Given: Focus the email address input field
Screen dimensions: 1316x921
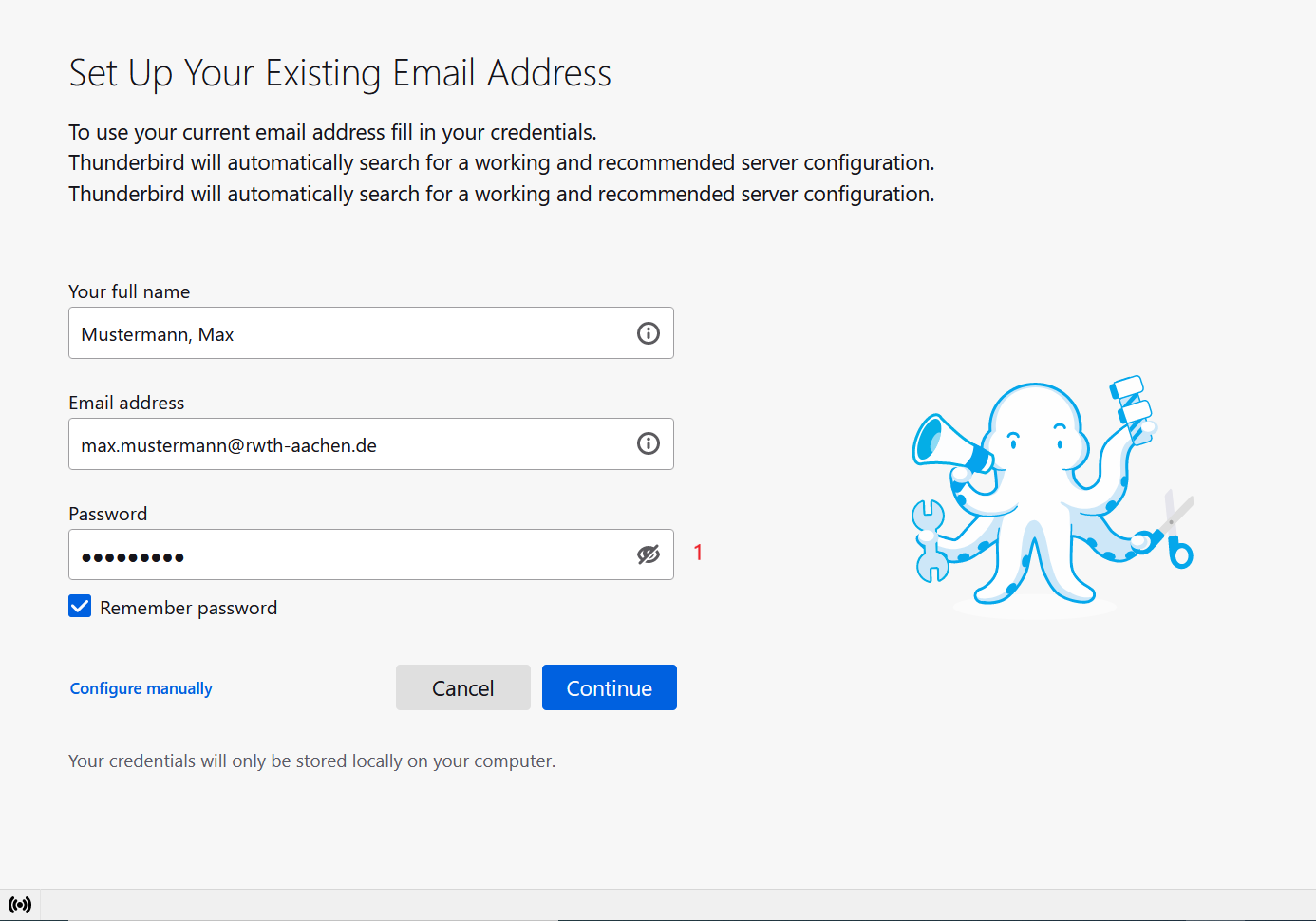Looking at the screenshot, I should click(x=351, y=444).
